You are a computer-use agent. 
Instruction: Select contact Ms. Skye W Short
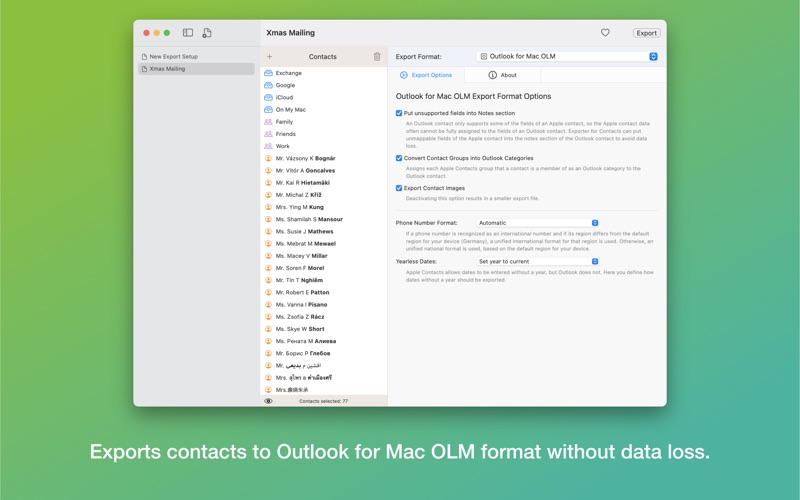coord(323,329)
